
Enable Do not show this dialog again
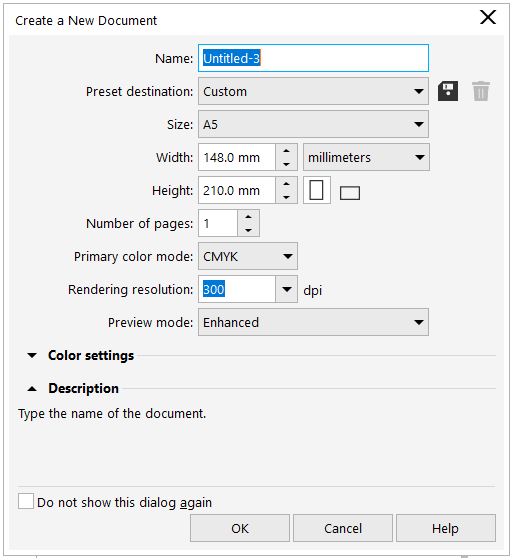tap(26, 501)
